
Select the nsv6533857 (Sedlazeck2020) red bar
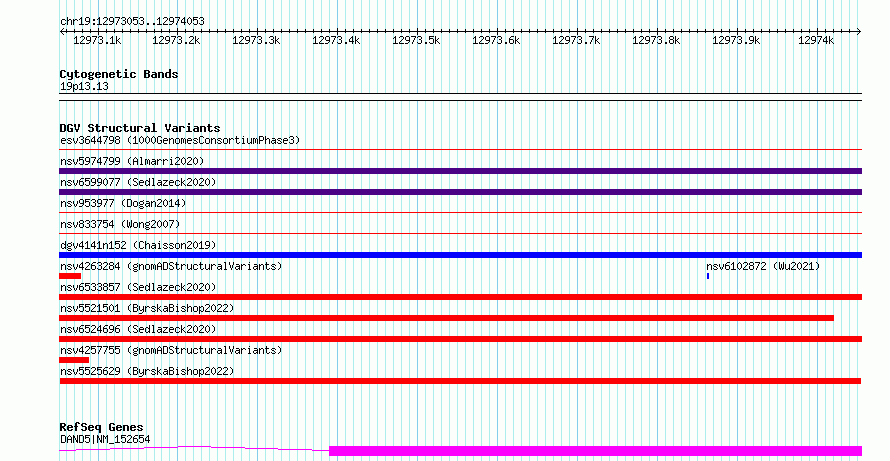(x=460, y=297)
